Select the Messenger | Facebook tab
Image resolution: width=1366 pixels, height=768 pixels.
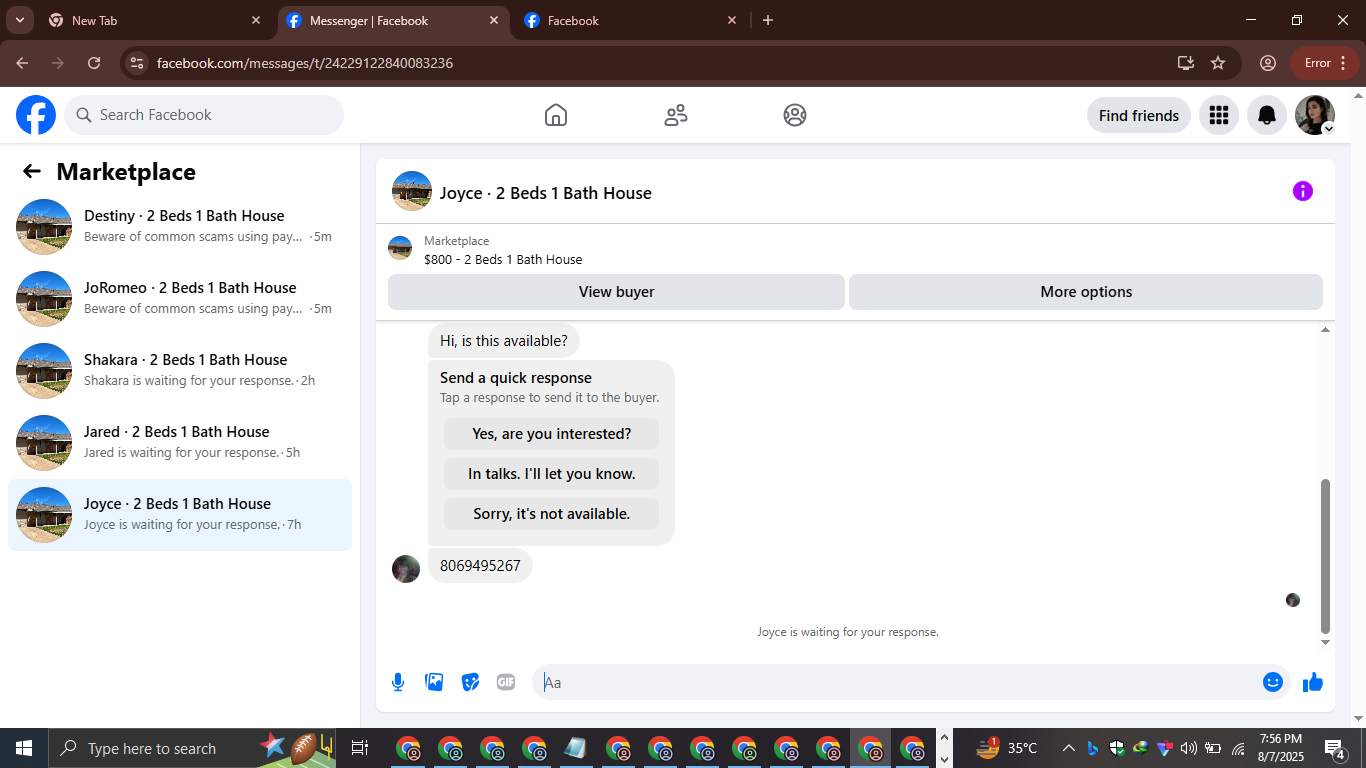pyautogui.click(x=393, y=20)
